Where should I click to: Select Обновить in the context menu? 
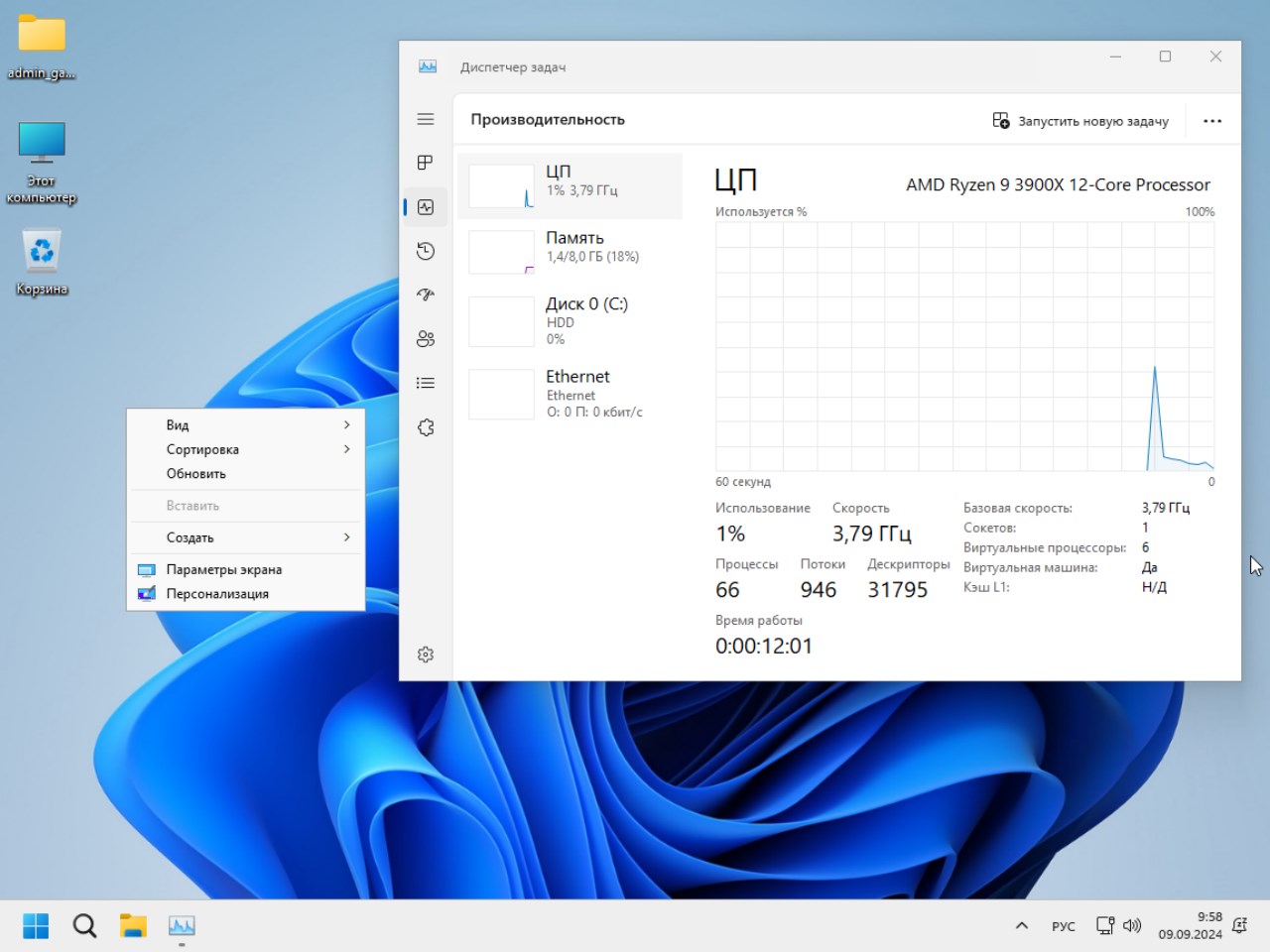[x=246, y=473]
